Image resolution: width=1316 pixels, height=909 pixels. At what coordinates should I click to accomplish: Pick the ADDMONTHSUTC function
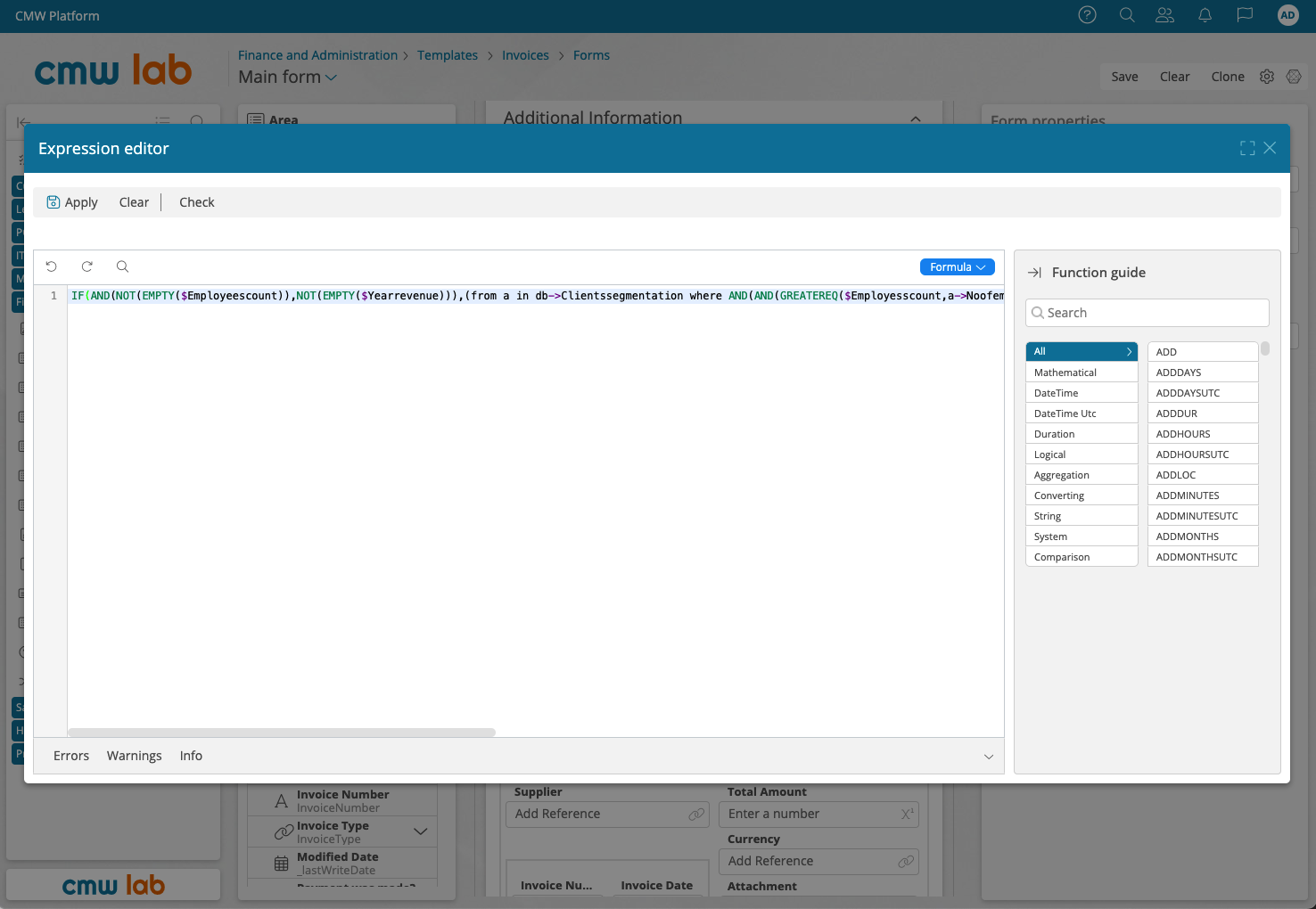click(1203, 557)
